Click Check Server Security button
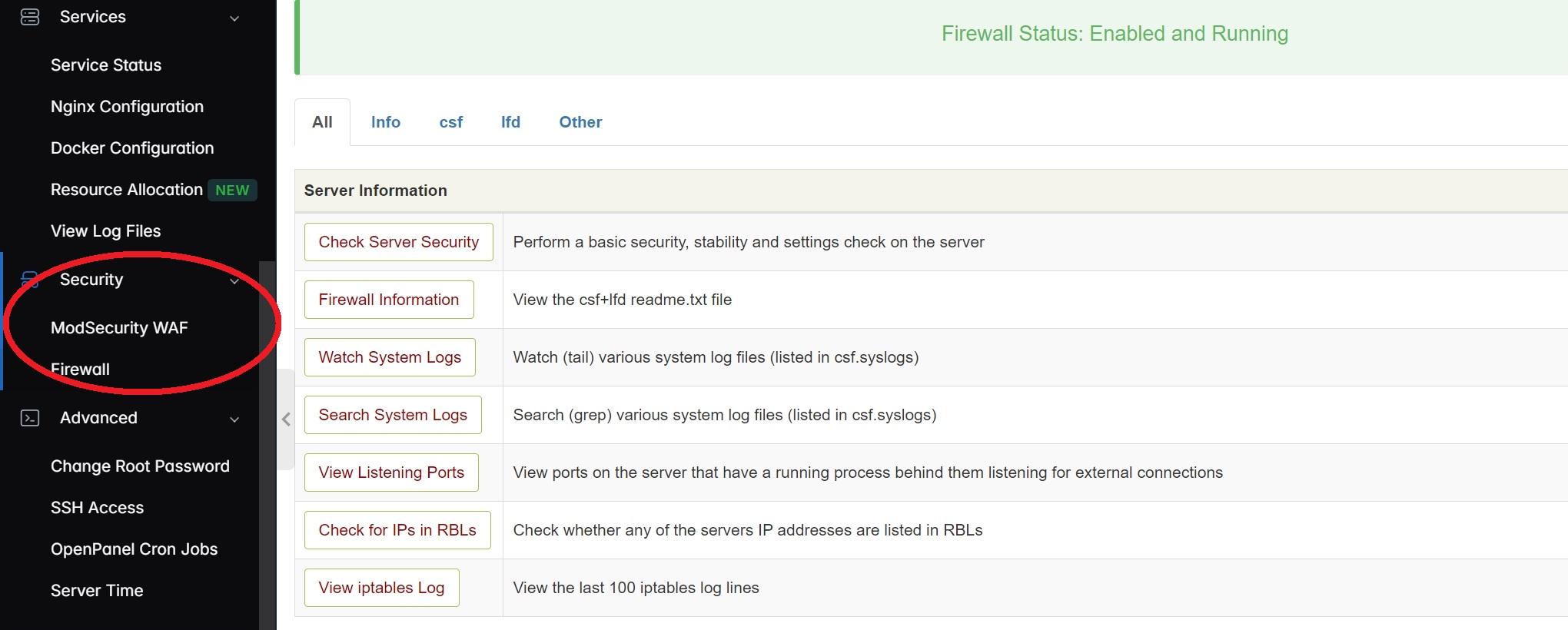 click(x=398, y=242)
